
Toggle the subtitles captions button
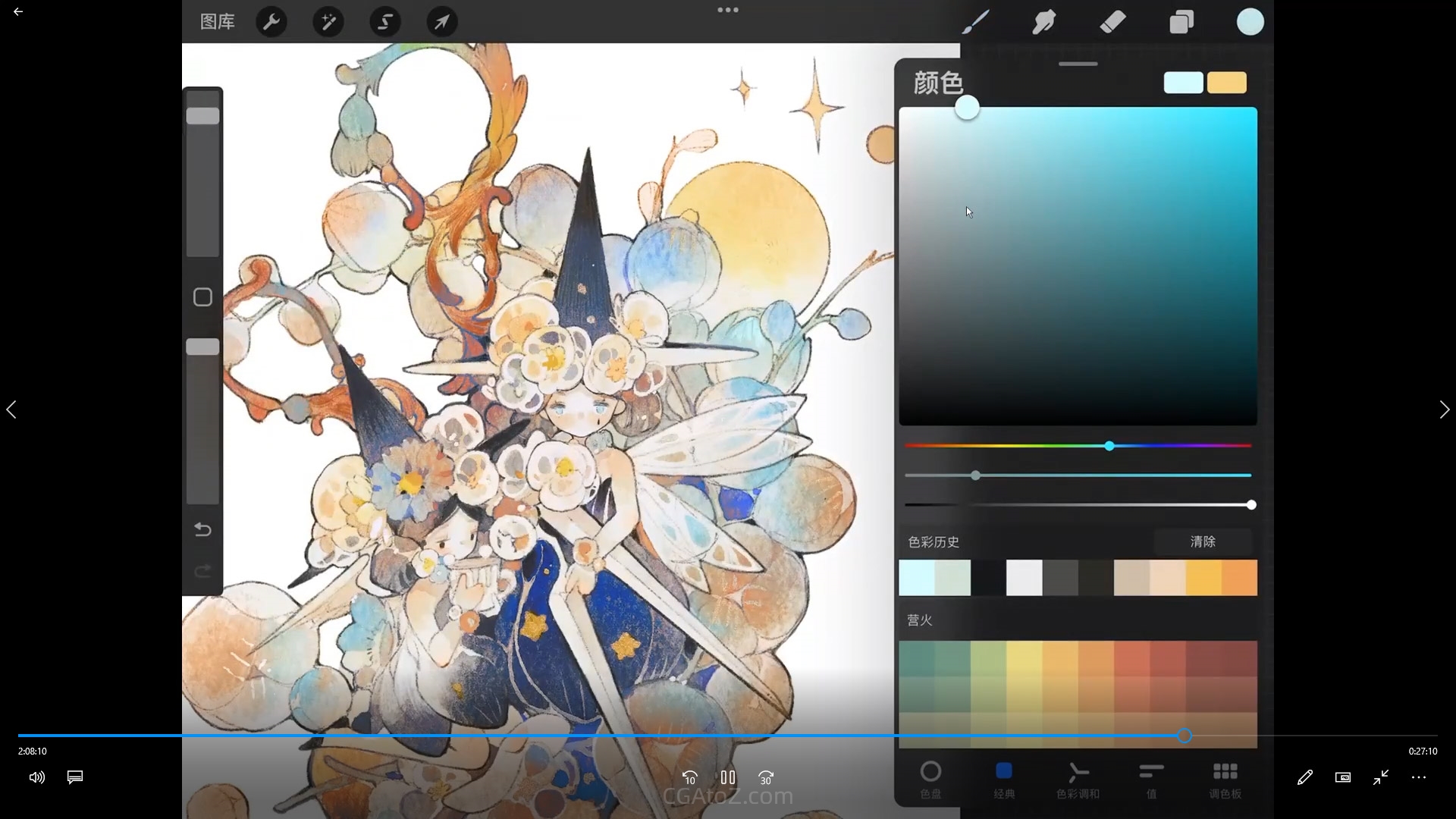point(75,777)
